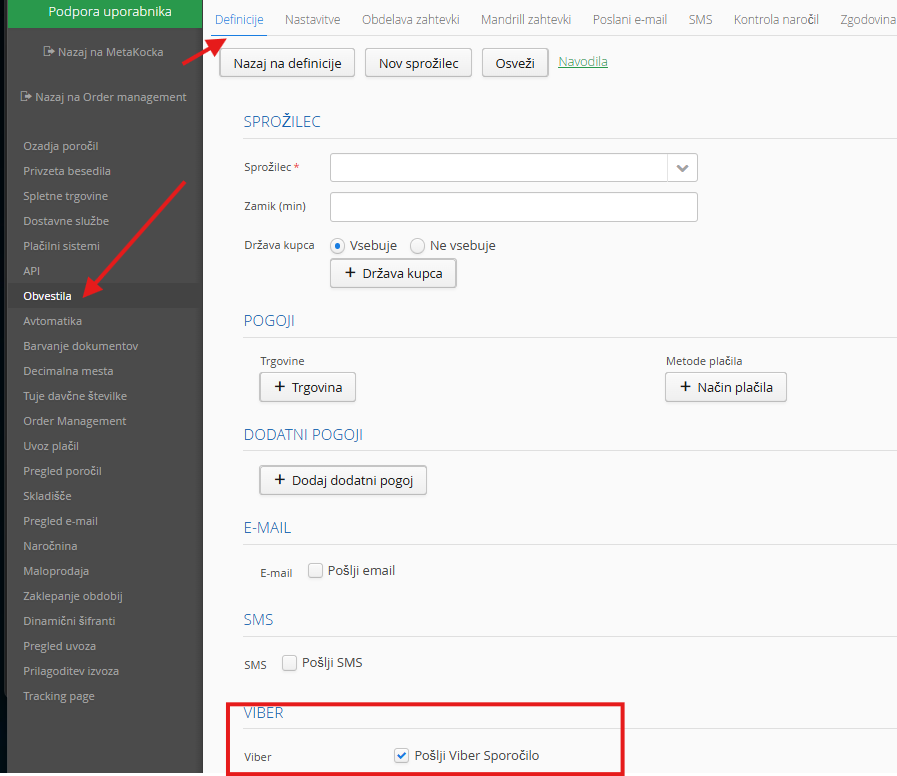Go back via Nazaj na MetaKocka
The image size is (897, 776).
(110, 52)
